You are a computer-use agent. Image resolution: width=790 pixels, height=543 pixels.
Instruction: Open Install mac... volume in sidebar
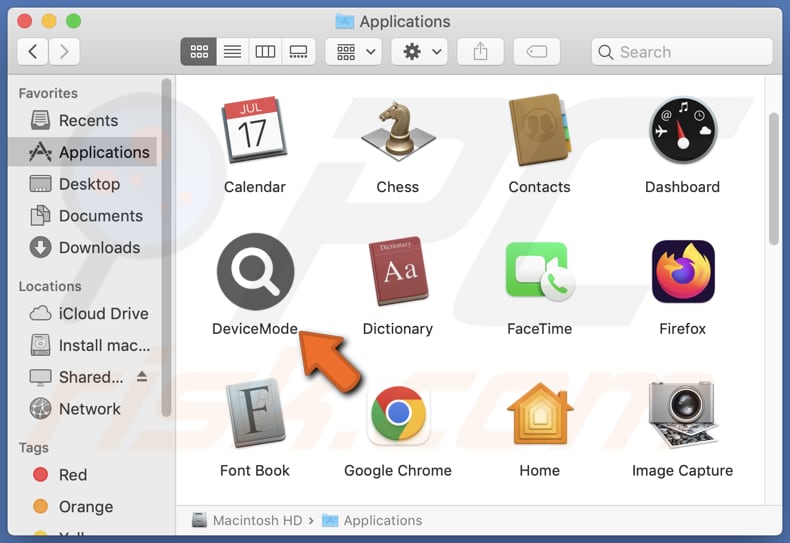click(x=83, y=345)
